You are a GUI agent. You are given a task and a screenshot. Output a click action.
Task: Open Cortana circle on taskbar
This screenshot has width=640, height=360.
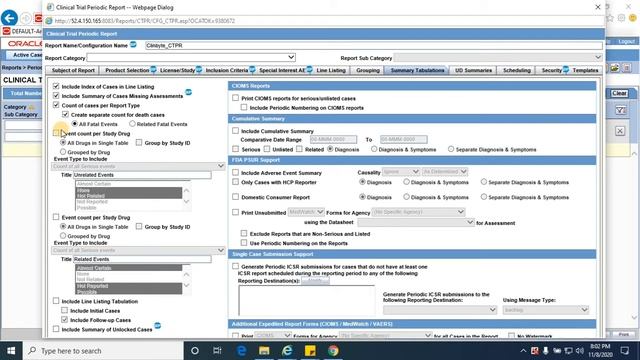point(195,351)
